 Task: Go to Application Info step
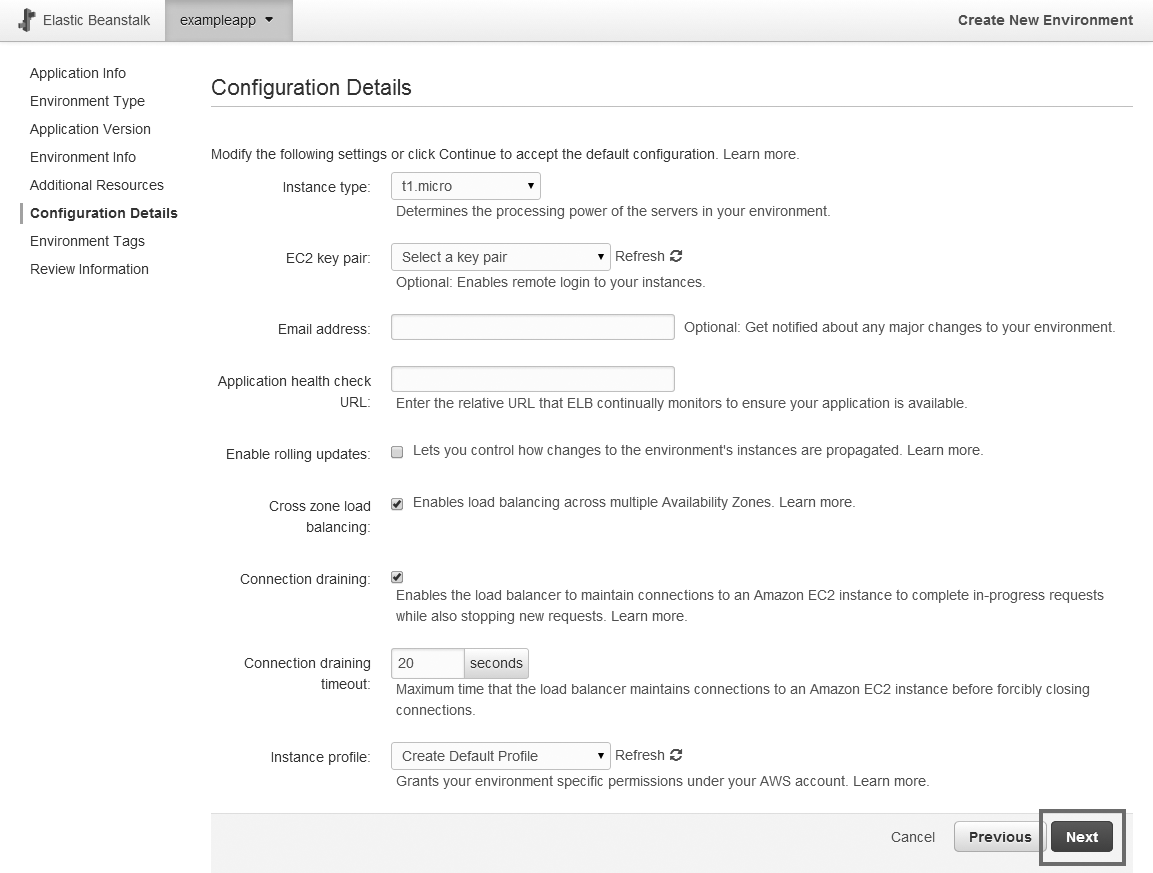point(78,73)
